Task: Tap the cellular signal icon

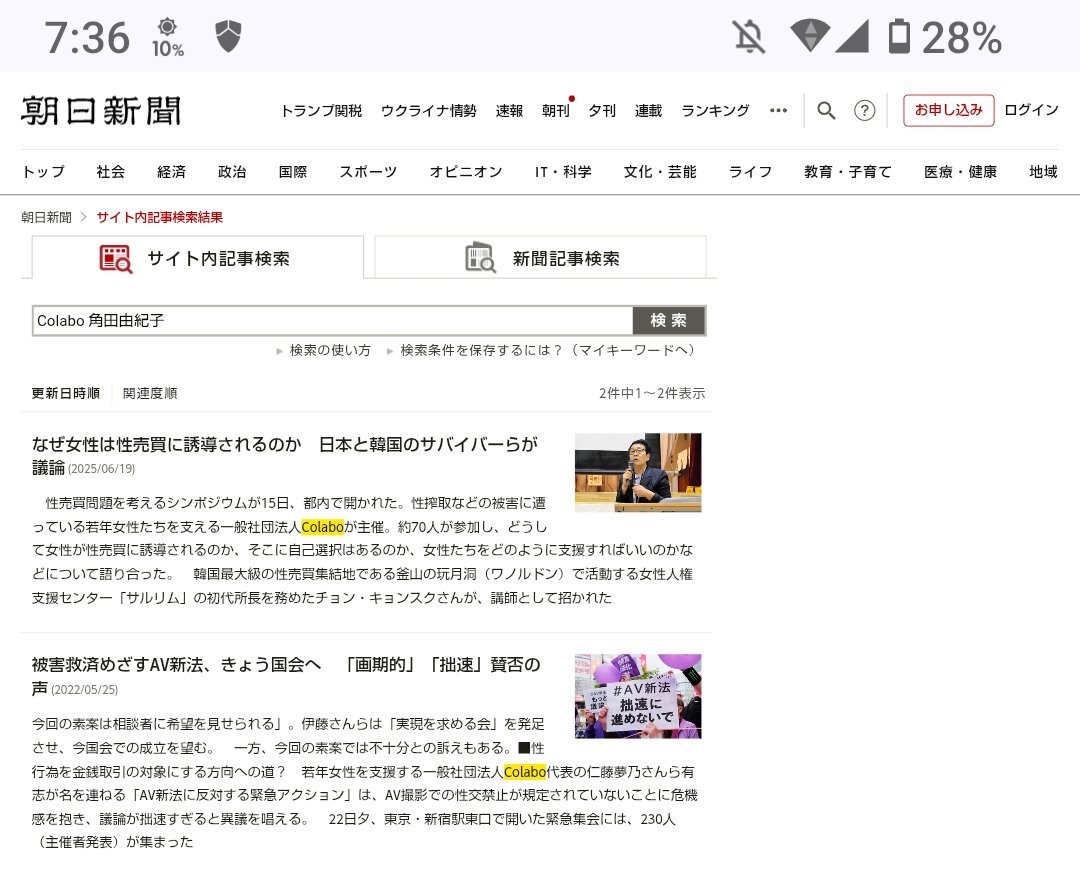Action: click(x=852, y=36)
